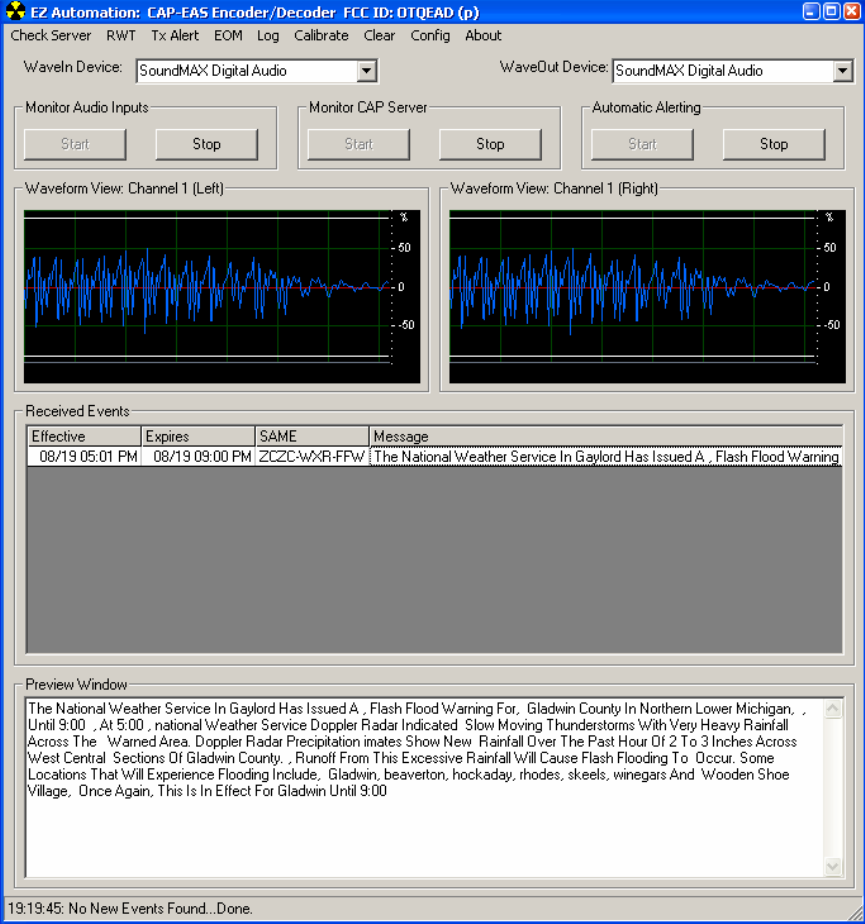
Task: Click the status bar No New Events message
Action: [x=130, y=909]
